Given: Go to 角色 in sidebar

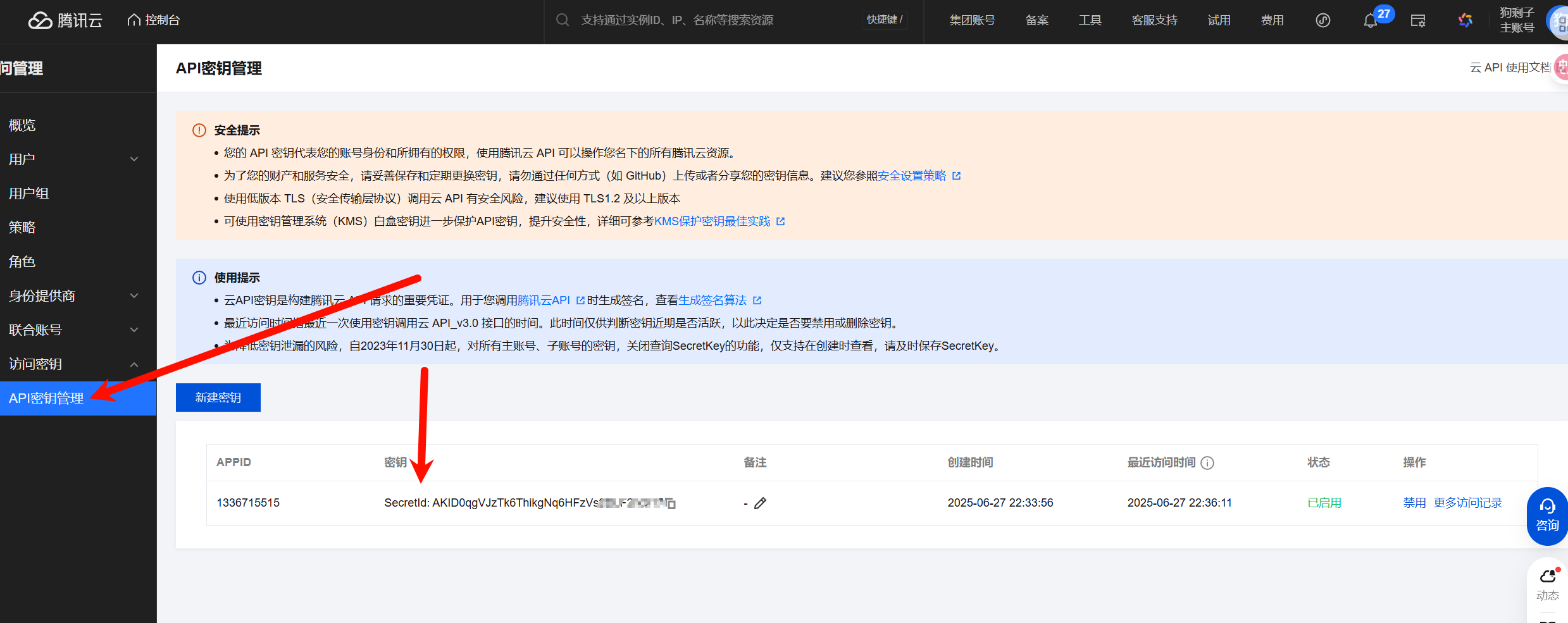Looking at the screenshot, I should click(x=22, y=262).
